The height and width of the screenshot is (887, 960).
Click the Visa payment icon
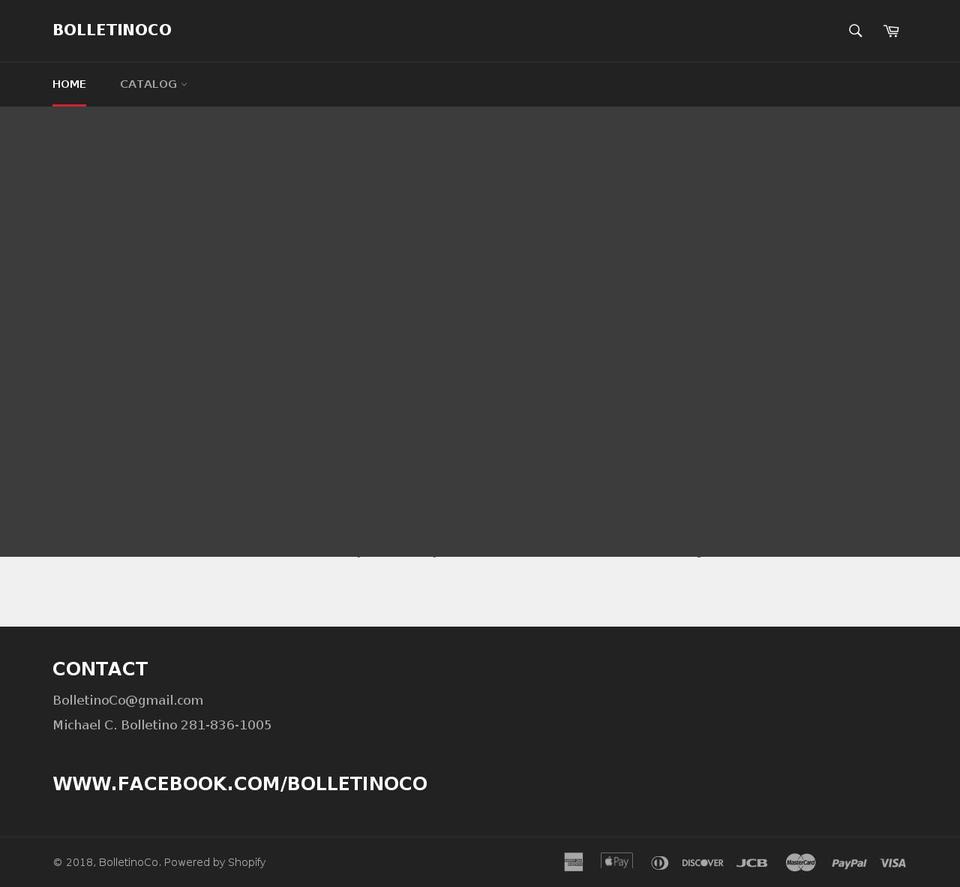(893, 863)
